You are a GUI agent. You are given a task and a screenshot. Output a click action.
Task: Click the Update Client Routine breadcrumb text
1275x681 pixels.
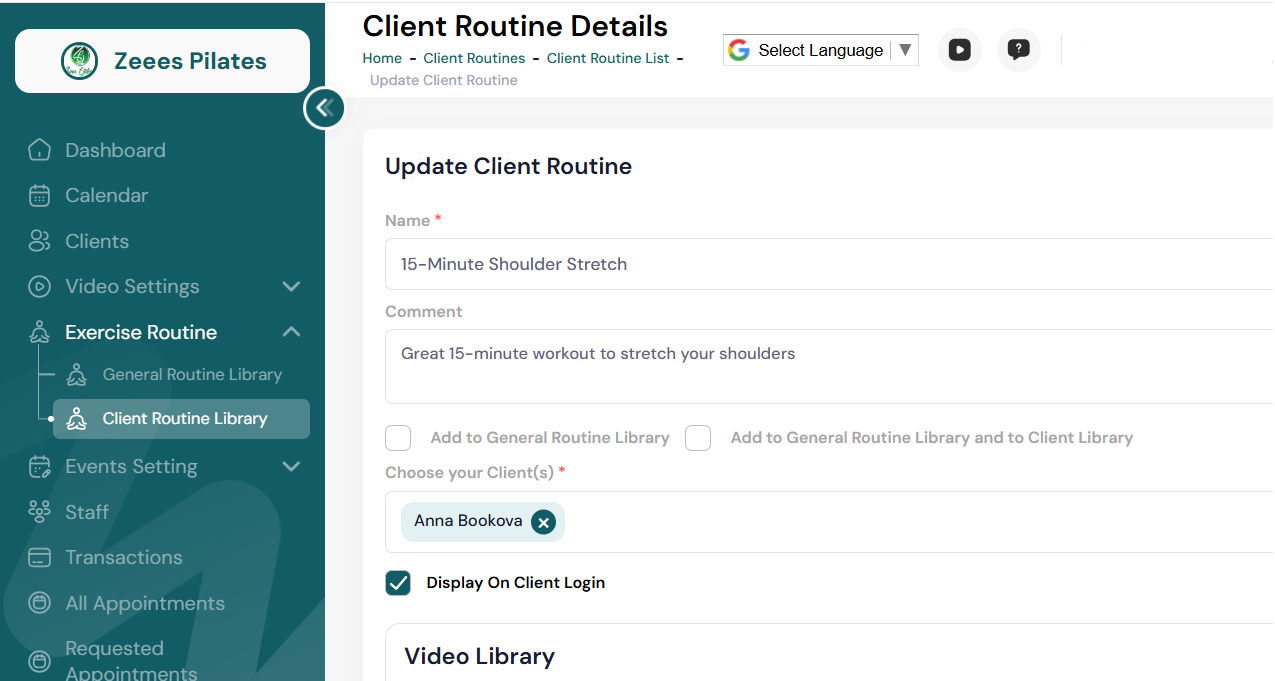pyautogui.click(x=444, y=80)
